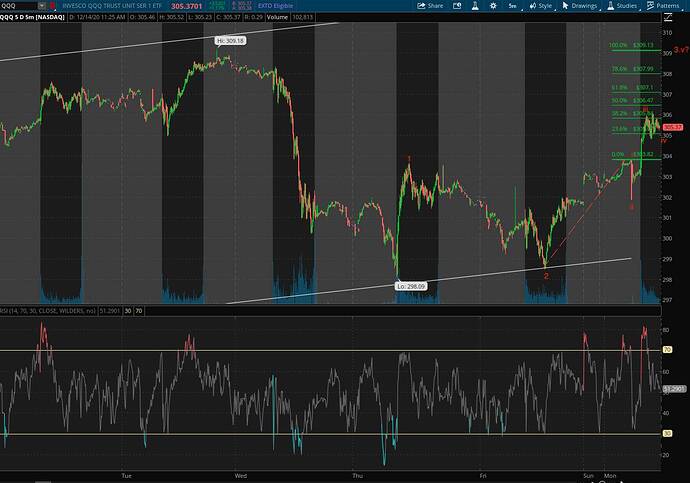The width and height of the screenshot is (690, 483).
Task: Click the Lo: 298.09 price bubble
Action: click(x=411, y=286)
